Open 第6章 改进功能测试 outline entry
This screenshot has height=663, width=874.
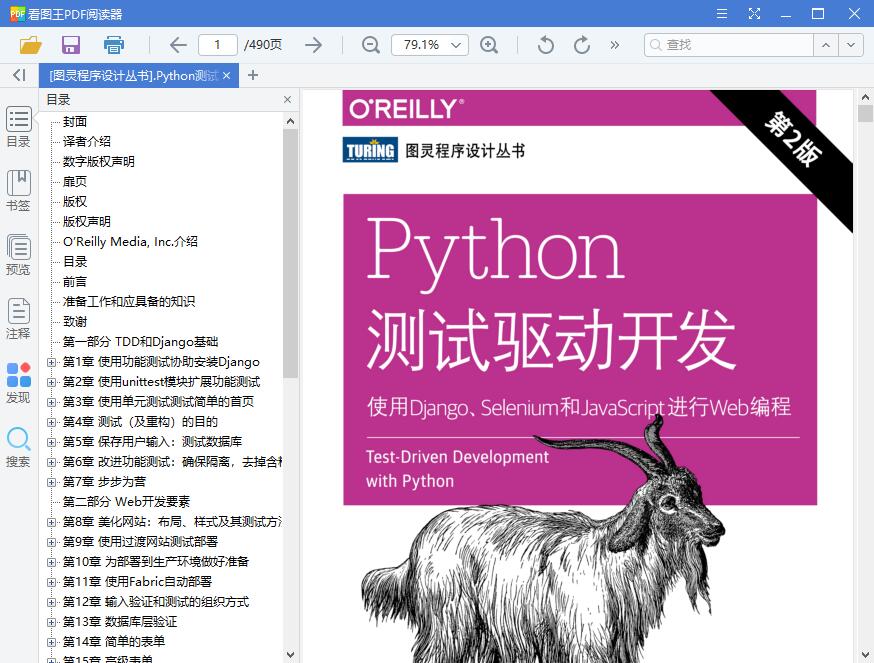pos(173,462)
